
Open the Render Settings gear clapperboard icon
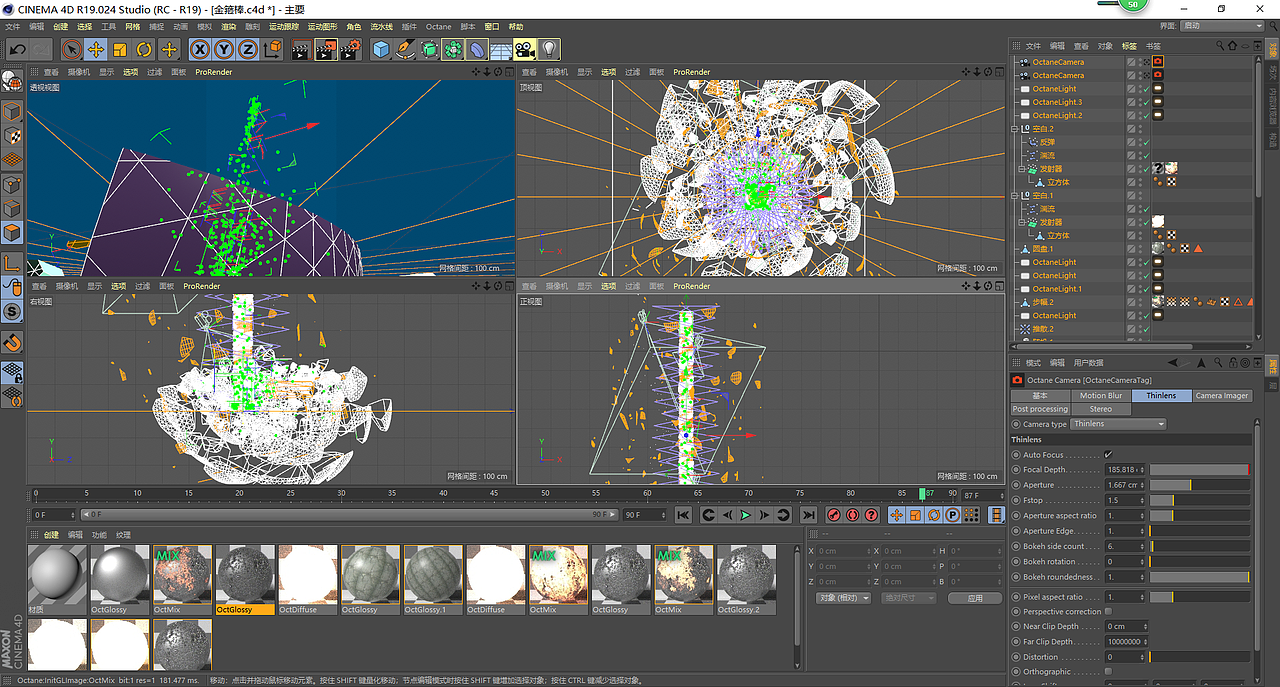tap(350, 49)
